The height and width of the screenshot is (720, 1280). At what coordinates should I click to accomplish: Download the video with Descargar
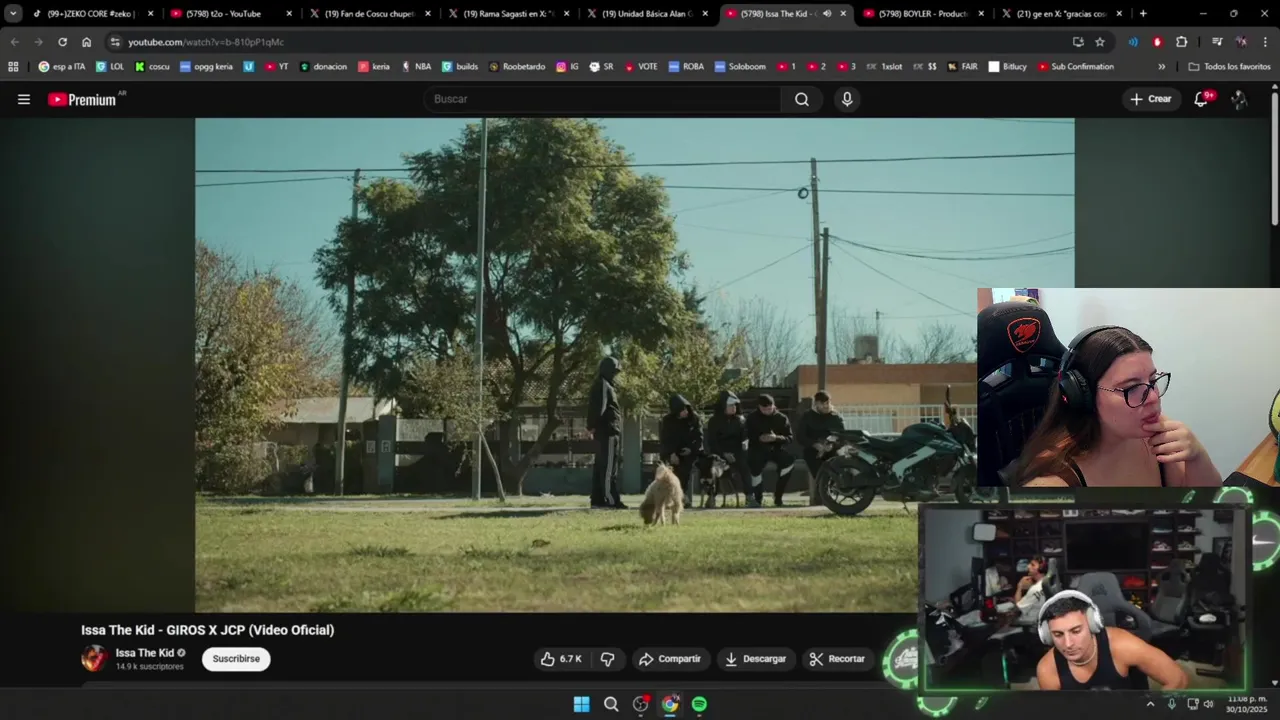tap(755, 659)
